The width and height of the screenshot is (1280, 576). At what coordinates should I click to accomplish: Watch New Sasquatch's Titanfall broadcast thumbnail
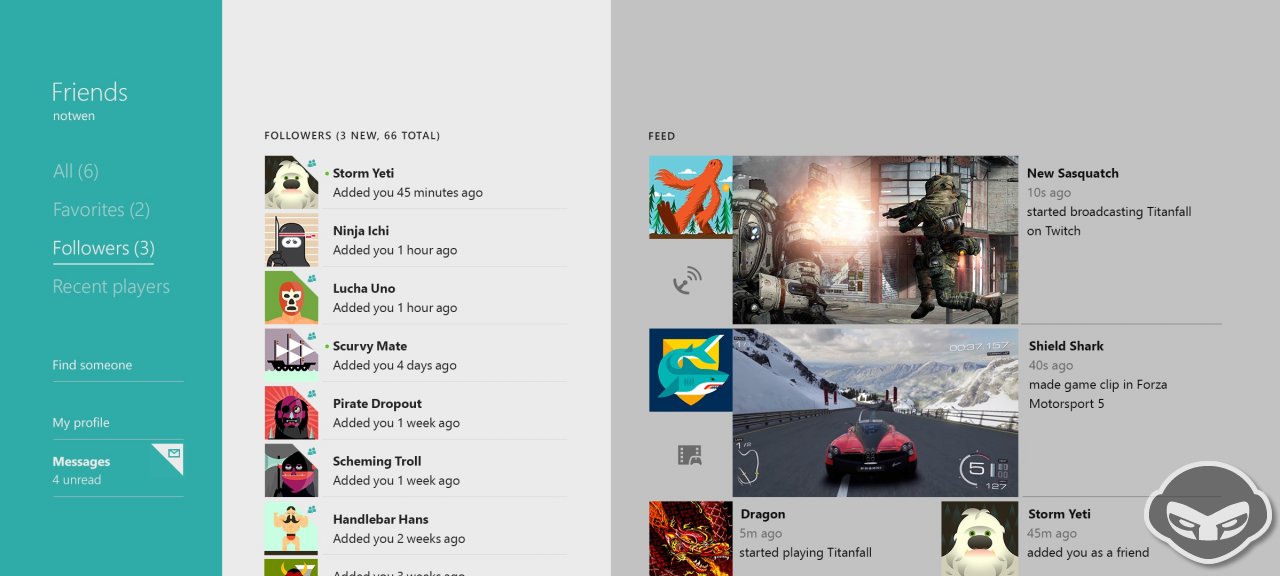click(x=875, y=240)
